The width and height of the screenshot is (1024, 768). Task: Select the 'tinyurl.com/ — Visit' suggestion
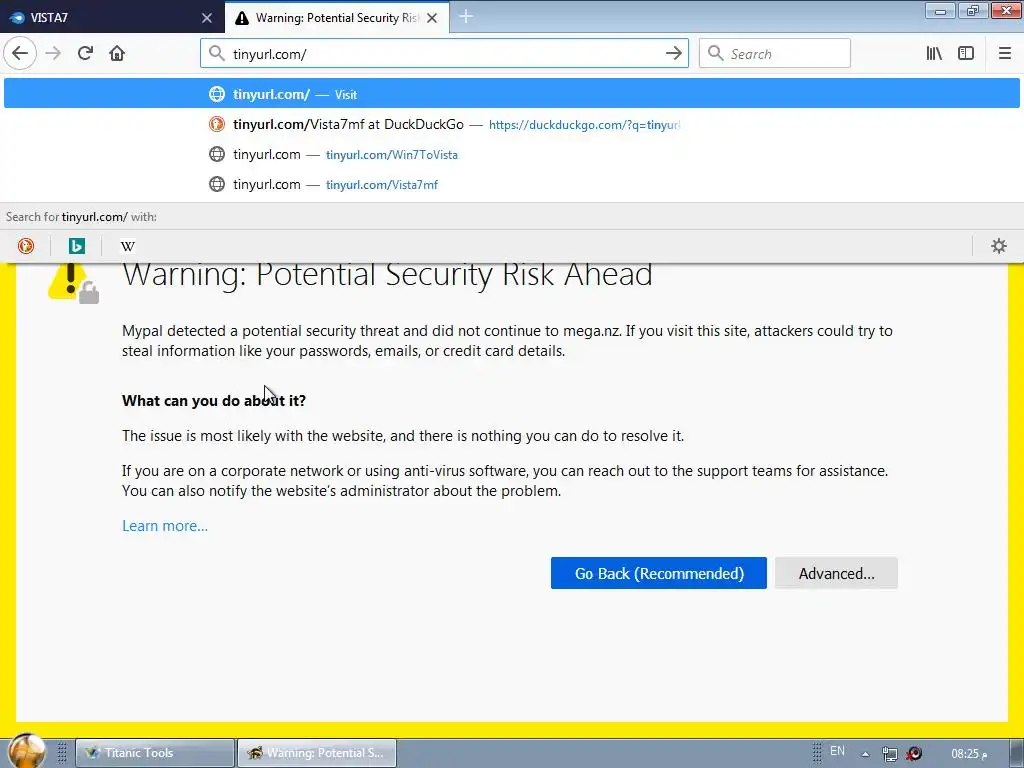(x=512, y=94)
